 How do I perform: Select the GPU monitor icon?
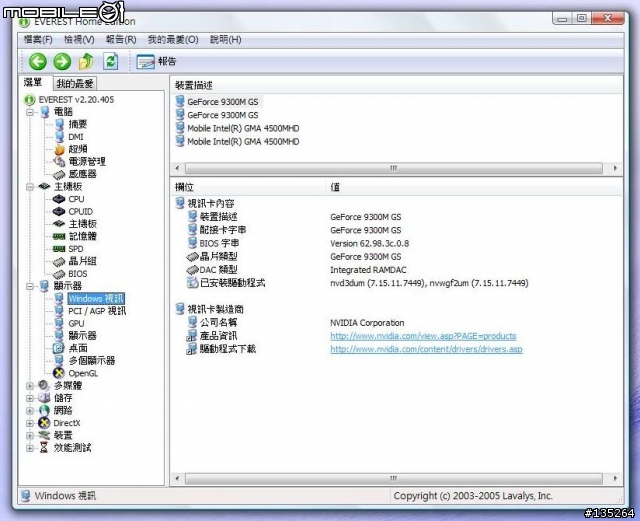[x=60, y=323]
